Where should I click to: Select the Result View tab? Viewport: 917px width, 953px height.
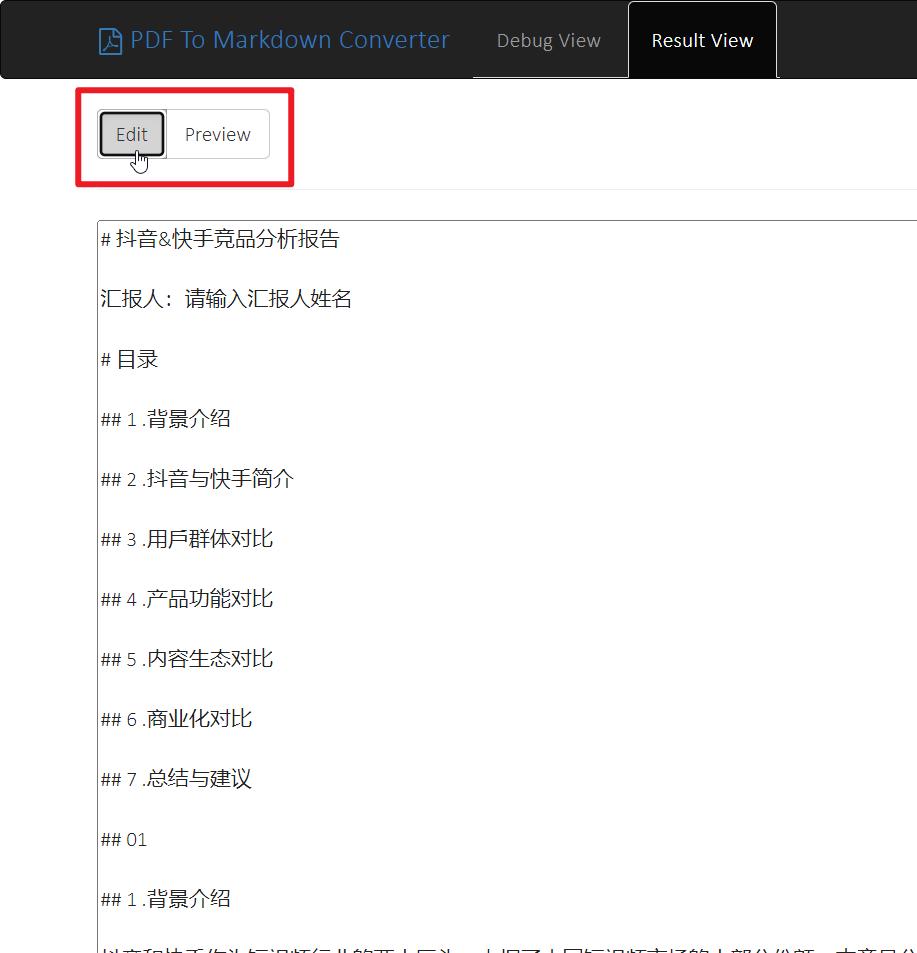(701, 40)
